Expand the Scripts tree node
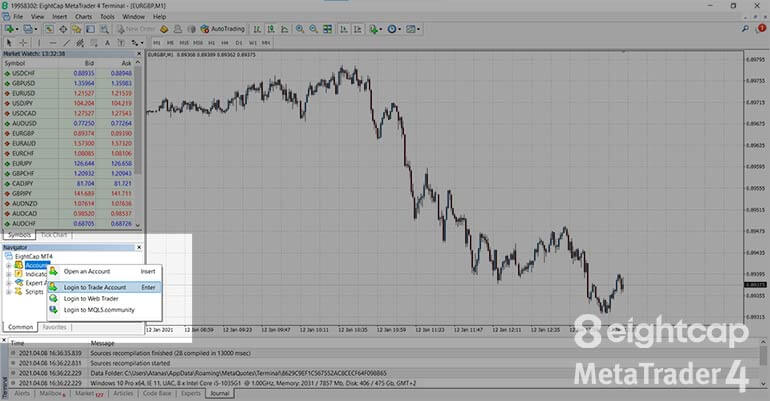Screen dimensions: 770x401 [x=8, y=292]
